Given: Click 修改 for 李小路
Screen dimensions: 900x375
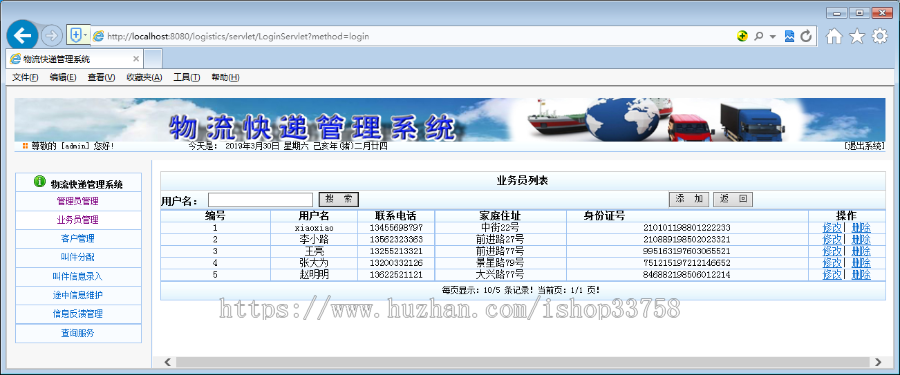Looking at the screenshot, I should (x=832, y=239).
